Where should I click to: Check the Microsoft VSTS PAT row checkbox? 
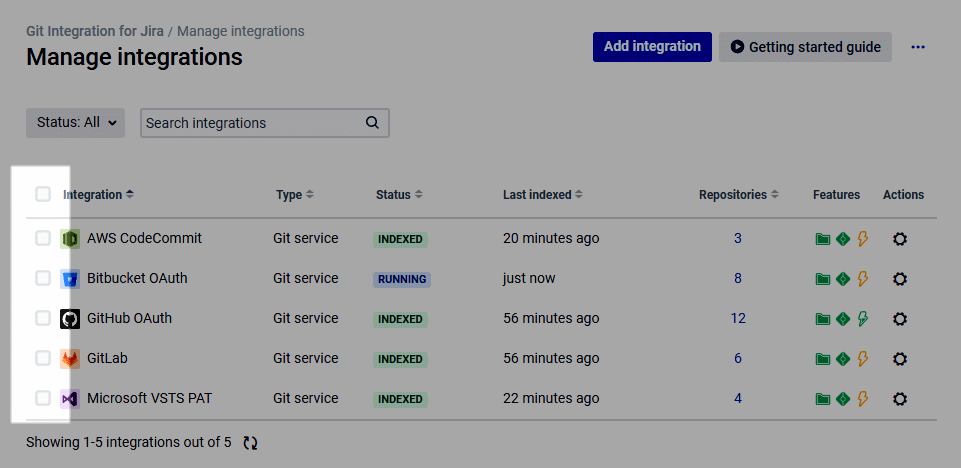[42, 398]
